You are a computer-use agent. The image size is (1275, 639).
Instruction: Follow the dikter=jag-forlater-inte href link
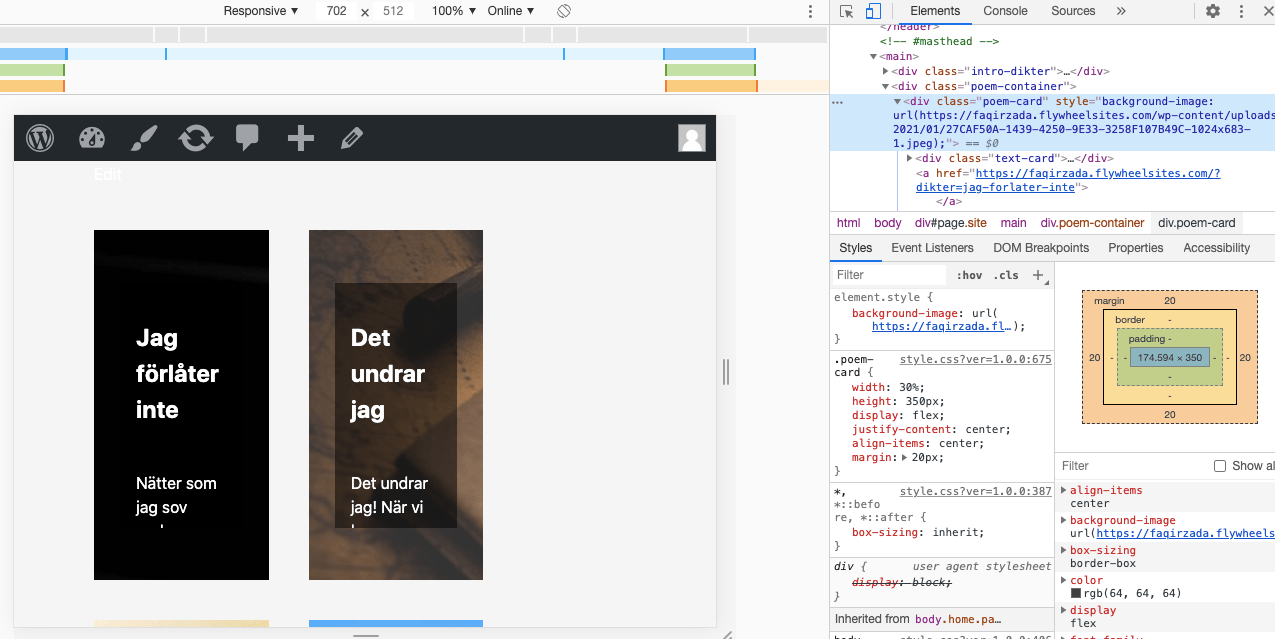(1068, 180)
